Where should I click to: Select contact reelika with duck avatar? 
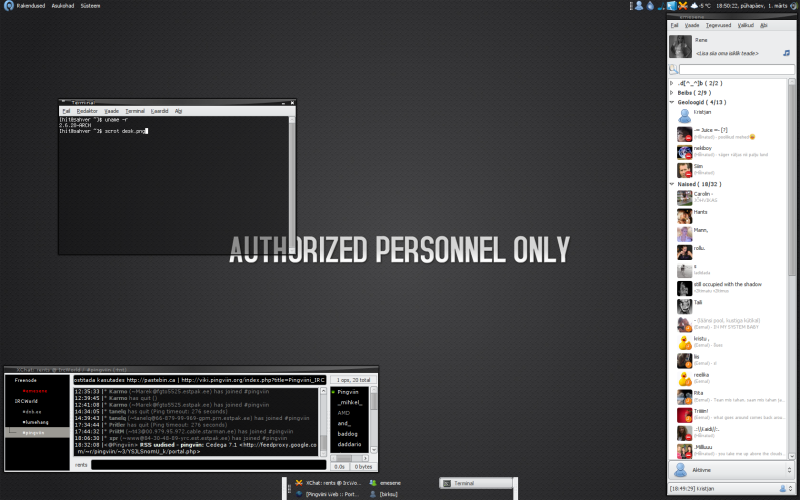pyautogui.click(x=728, y=378)
